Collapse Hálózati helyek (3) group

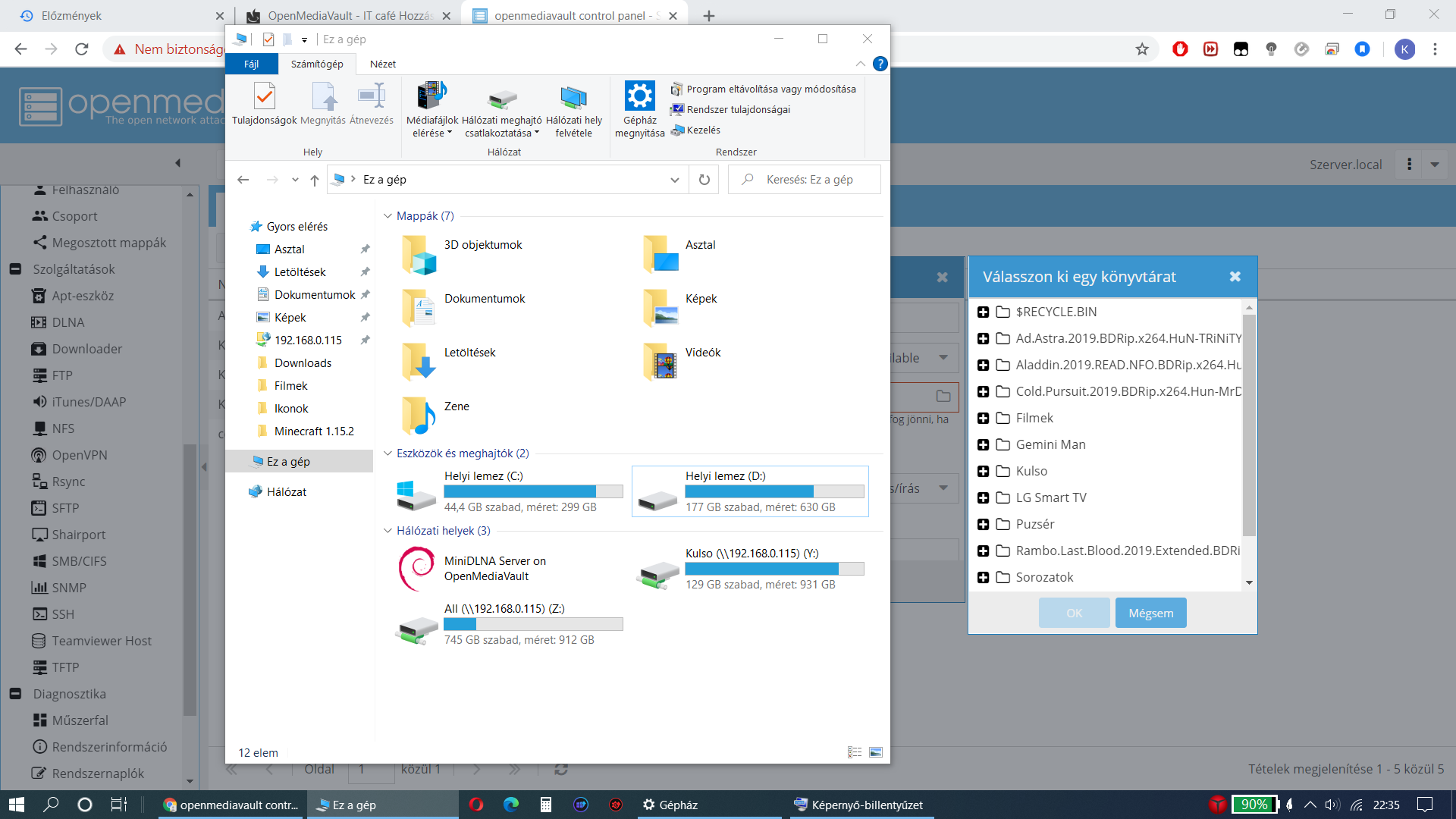(x=388, y=531)
